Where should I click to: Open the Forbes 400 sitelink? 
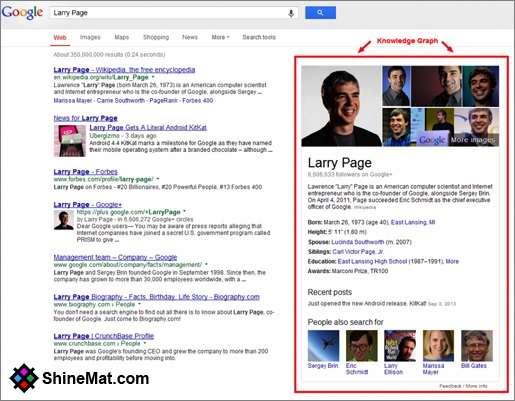(197, 100)
